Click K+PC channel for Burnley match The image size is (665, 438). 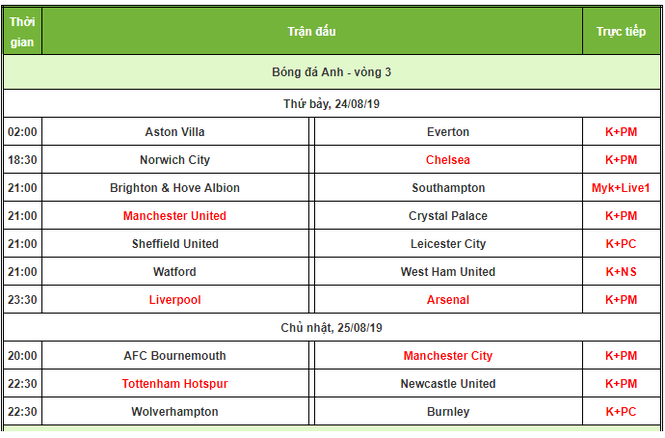pyautogui.click(x=621, y=412)
